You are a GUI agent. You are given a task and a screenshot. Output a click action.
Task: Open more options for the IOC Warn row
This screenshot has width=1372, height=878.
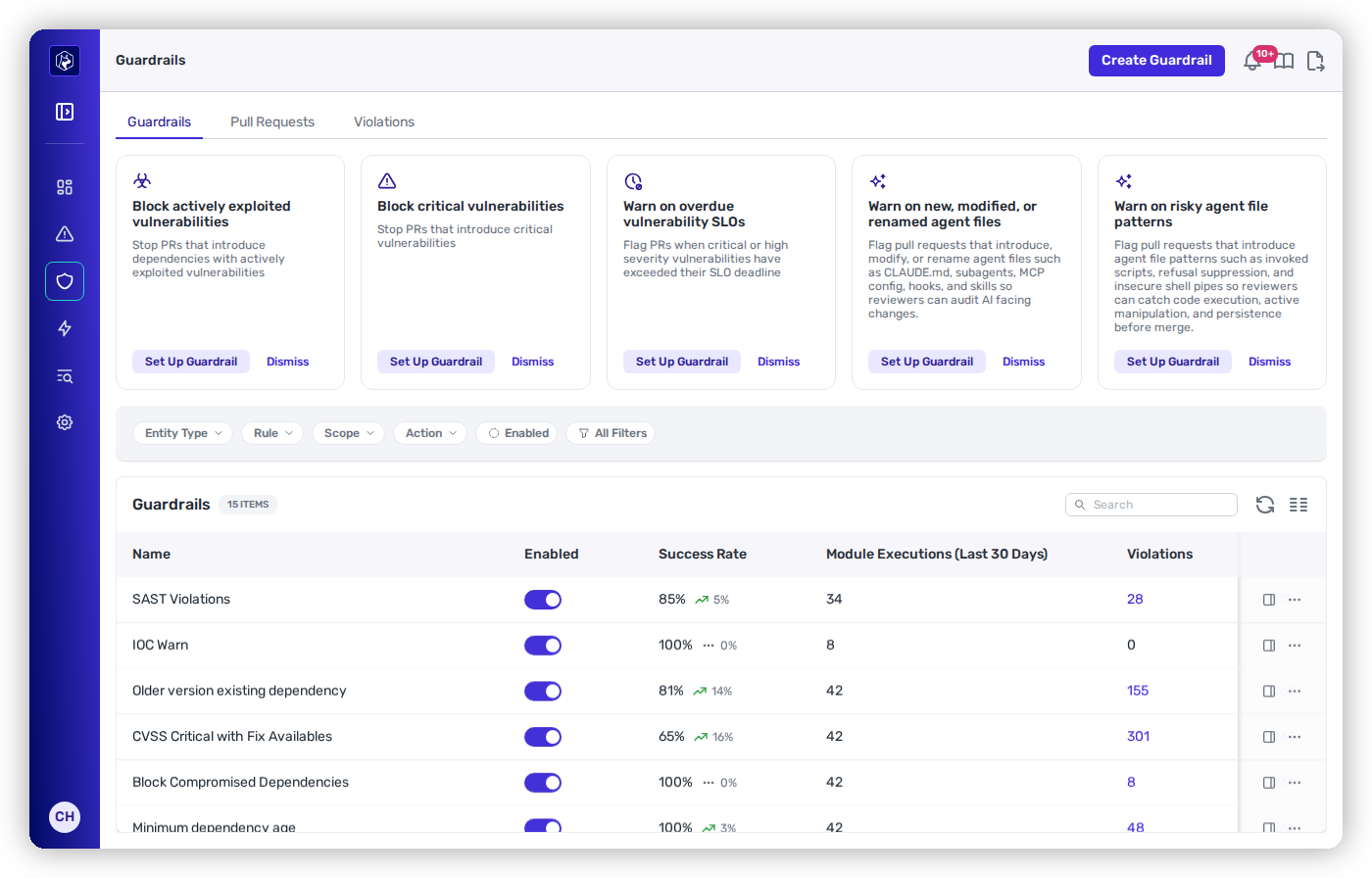1295,646
